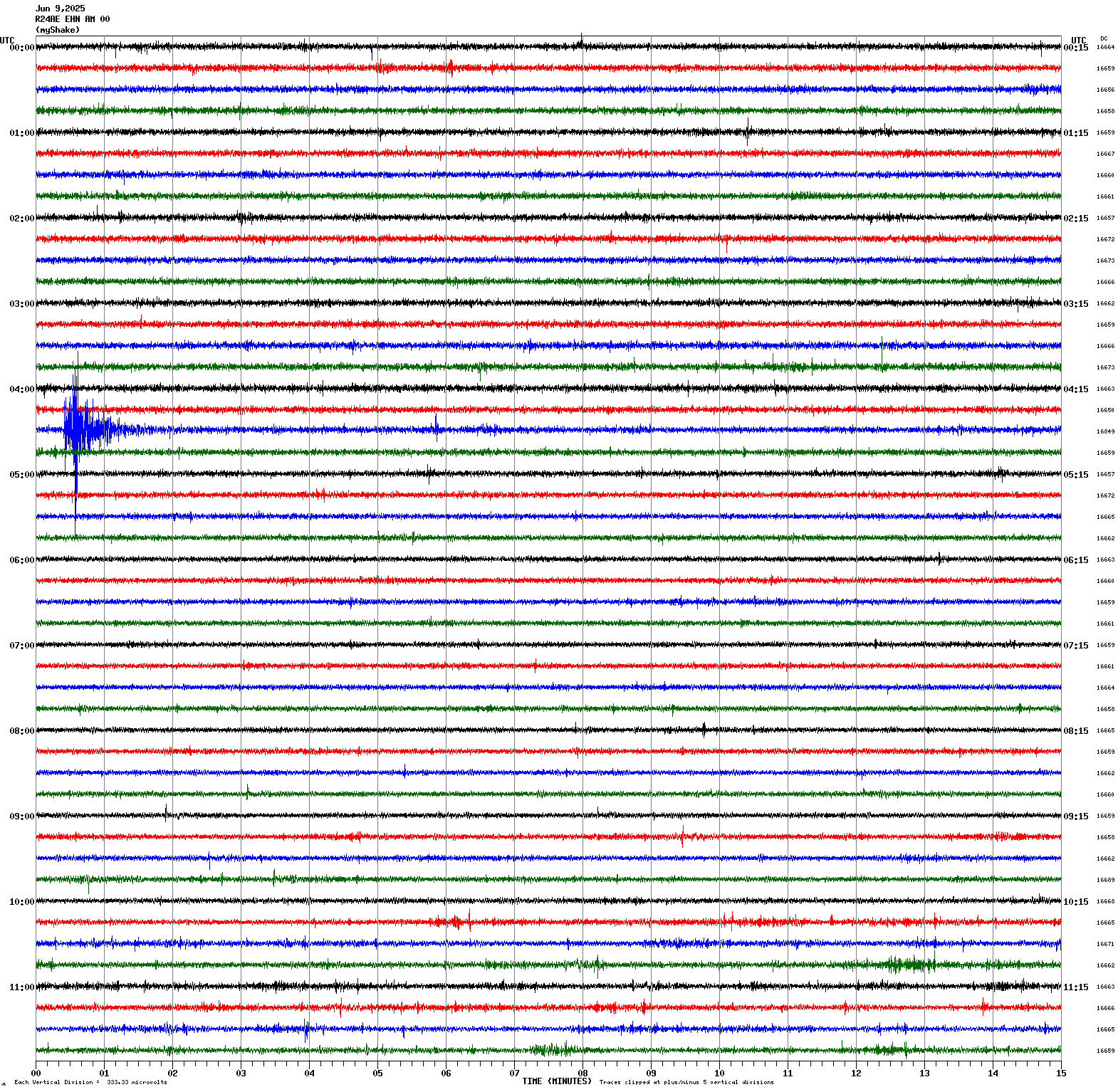This screenshot has width=1118, height=1092.
Task: Click minute tick label "03" on the x-axis
Action: [241, 1073]
